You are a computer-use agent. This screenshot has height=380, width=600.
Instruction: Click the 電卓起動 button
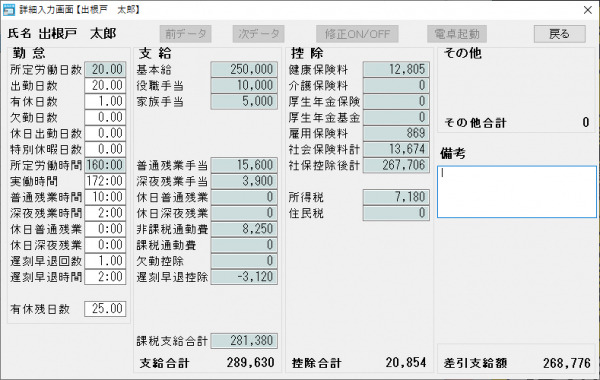(457, 34)
